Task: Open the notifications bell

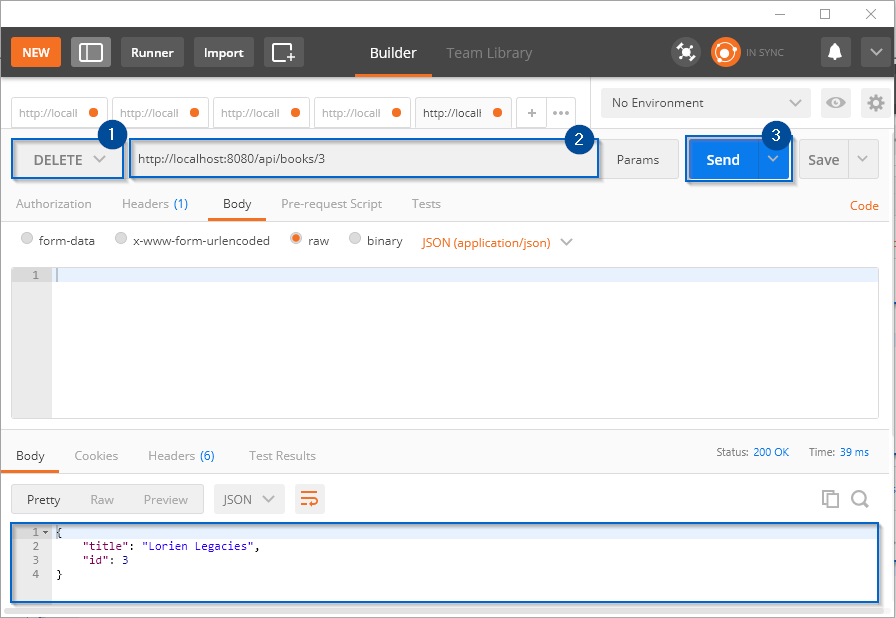Action: click(835, 53)
